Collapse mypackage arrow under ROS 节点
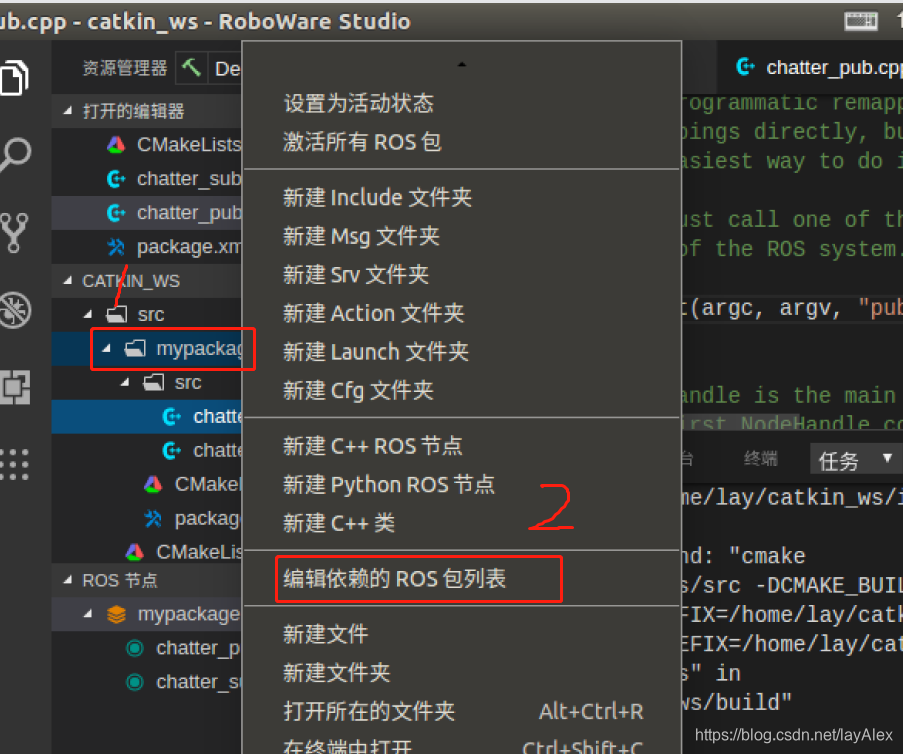The height and width of the screenshot is (754, 903). point(88,615)
